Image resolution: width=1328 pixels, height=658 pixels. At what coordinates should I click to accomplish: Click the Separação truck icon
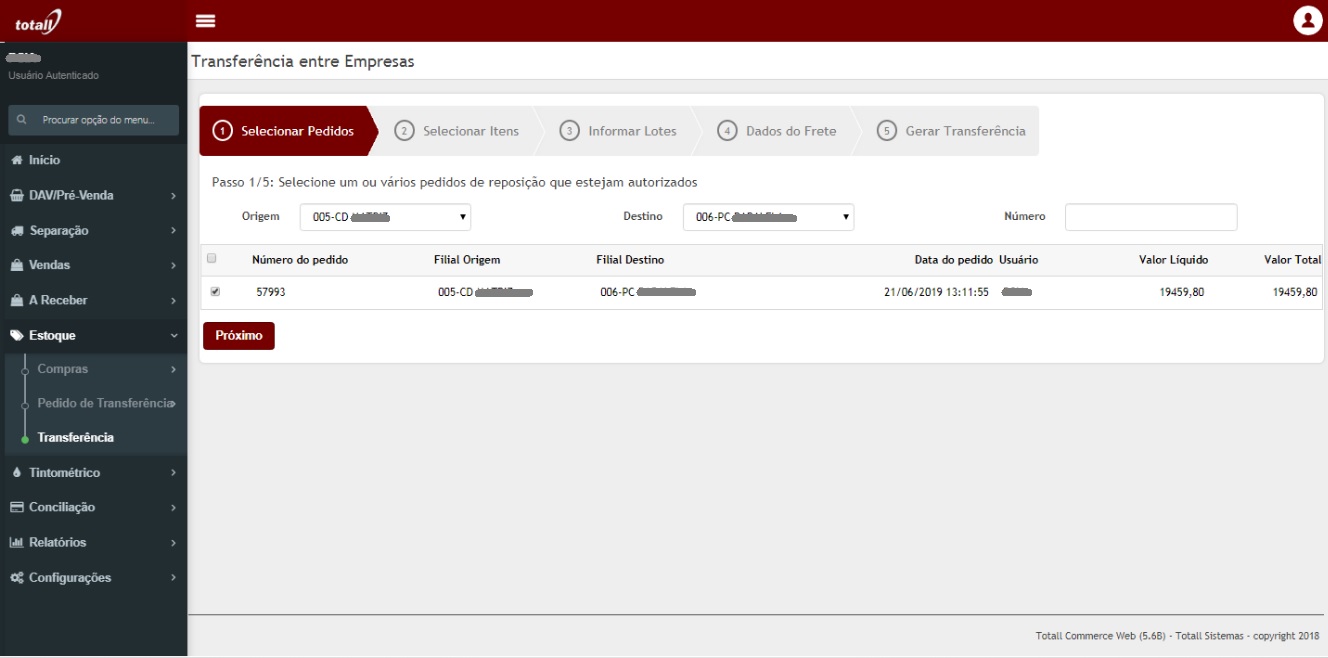point(17,231)
